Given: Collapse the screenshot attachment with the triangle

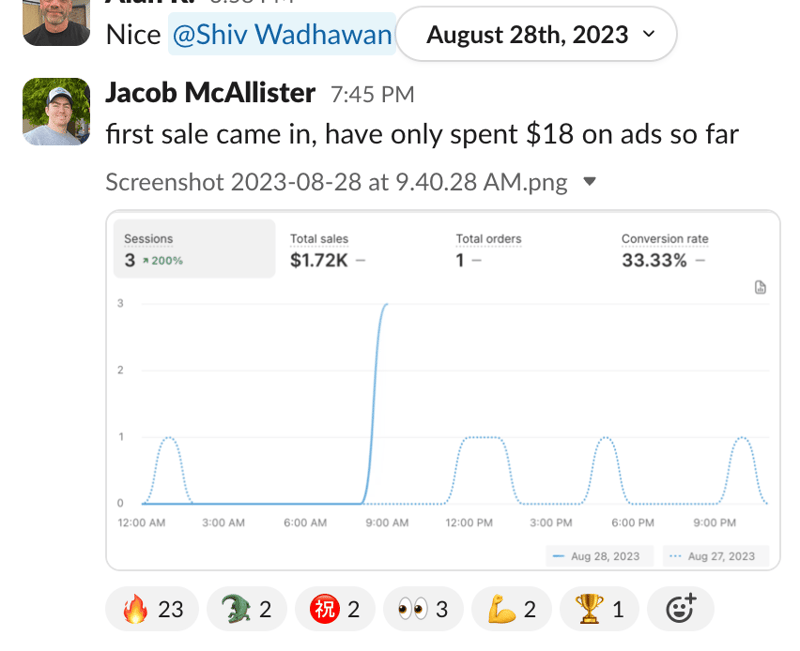Looking at the screenshot, I should [x=589, y=182].
